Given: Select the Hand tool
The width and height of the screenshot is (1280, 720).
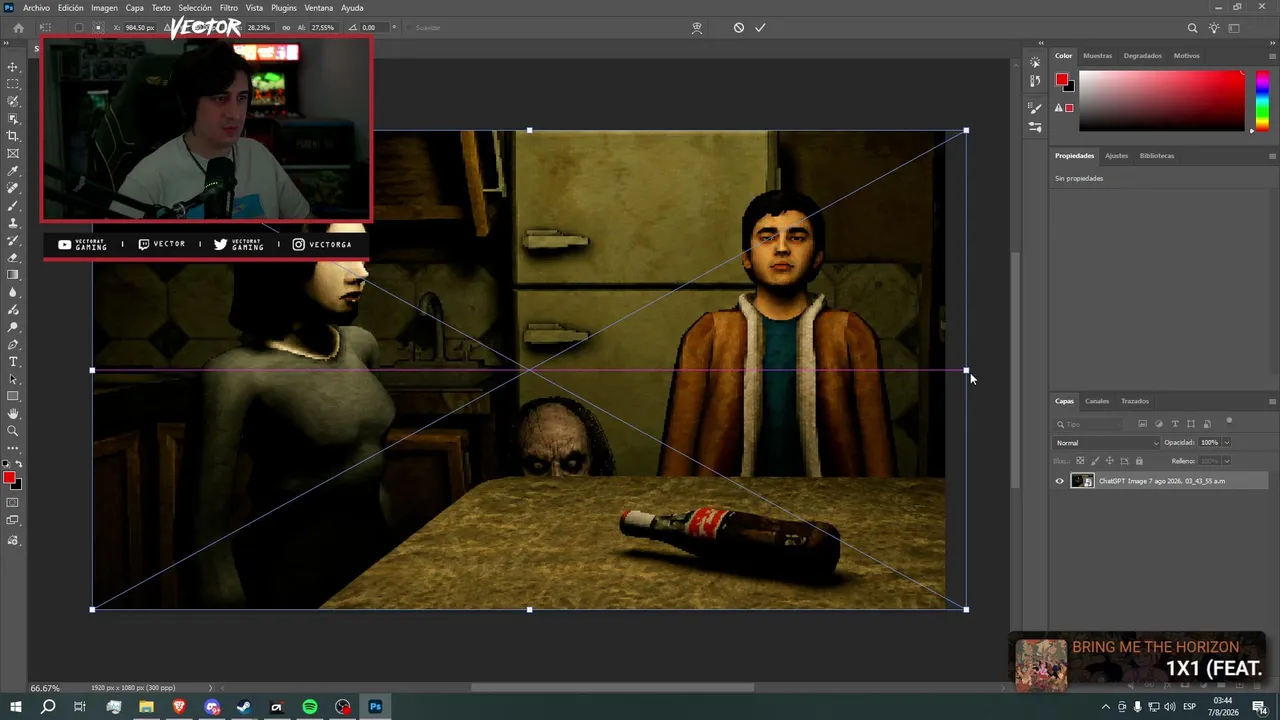Looking at the screenshot, I should tap(13, 414).
